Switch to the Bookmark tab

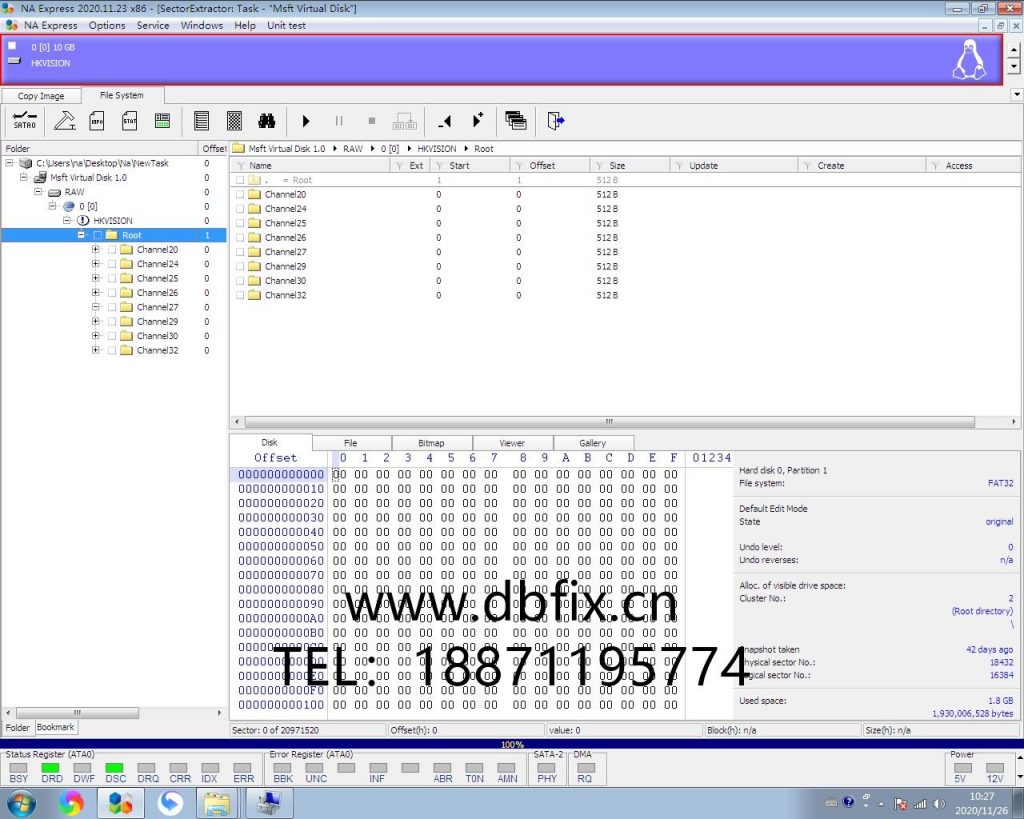(x=56, y=727)
